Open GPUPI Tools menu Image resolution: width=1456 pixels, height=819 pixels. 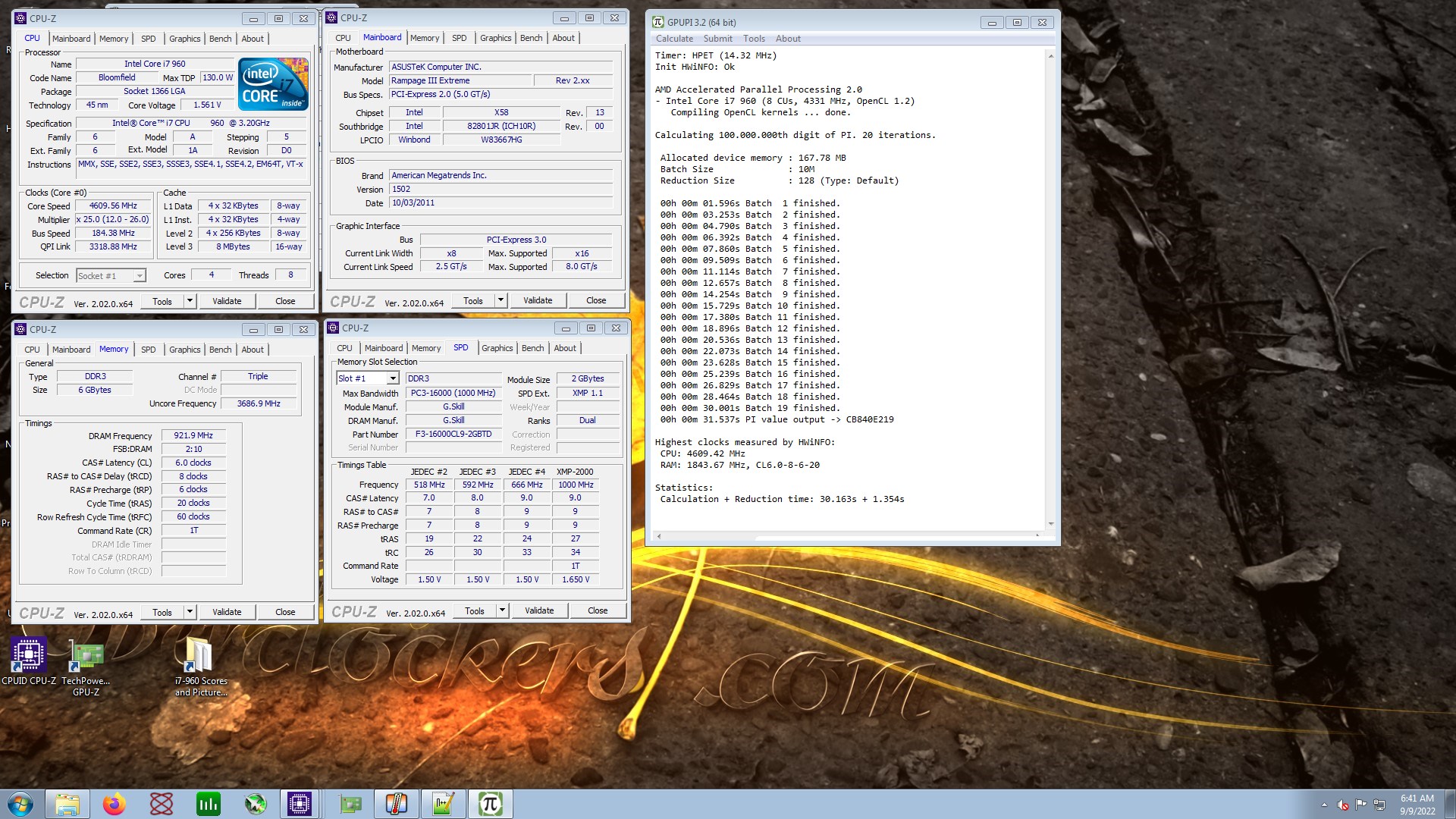tap(754, 39)
